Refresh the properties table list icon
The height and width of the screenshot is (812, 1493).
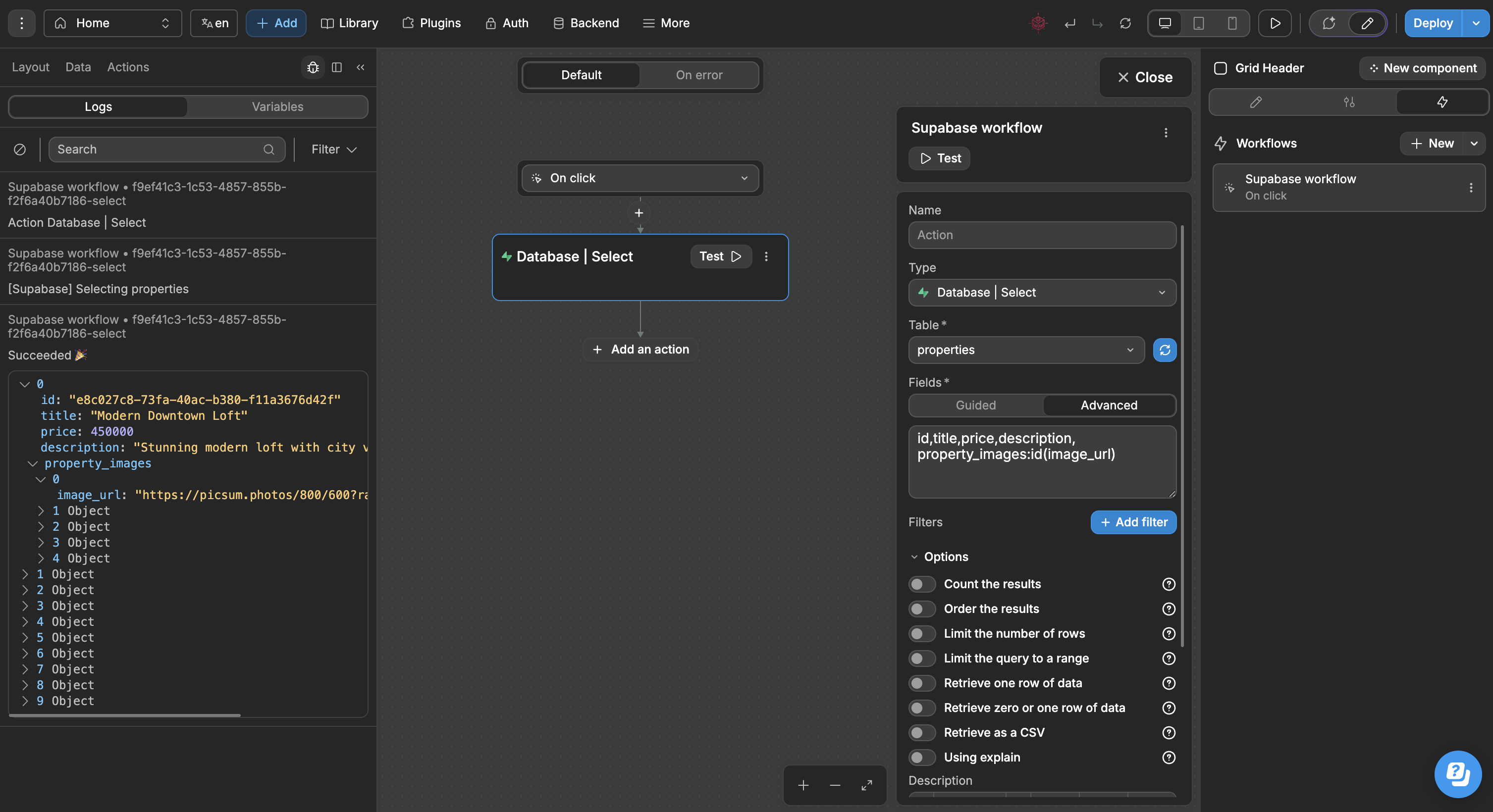click(1165, 350)
